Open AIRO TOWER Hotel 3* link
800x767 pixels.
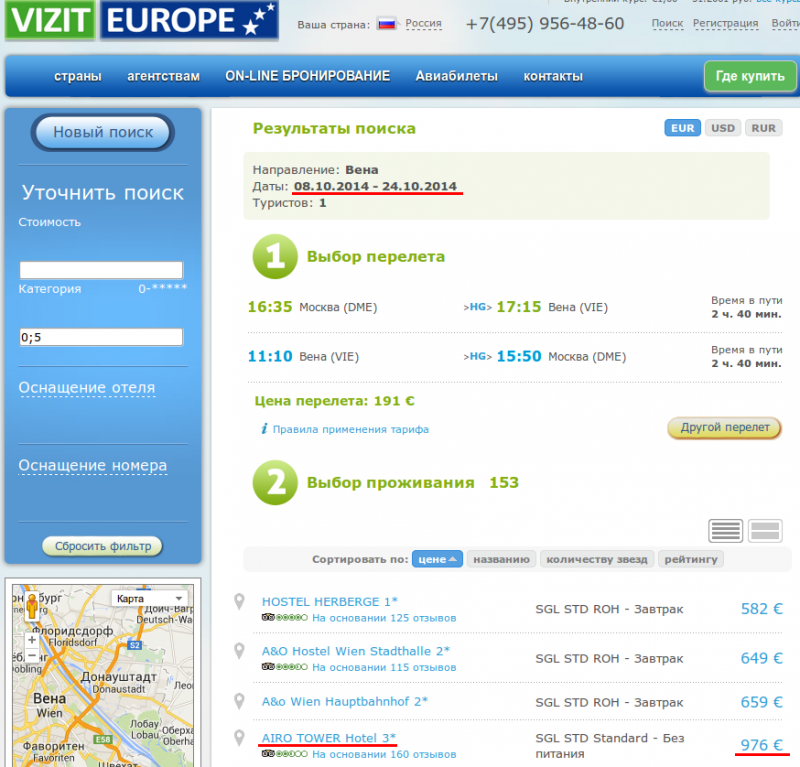pyautogui.click(x=329, y=738)
